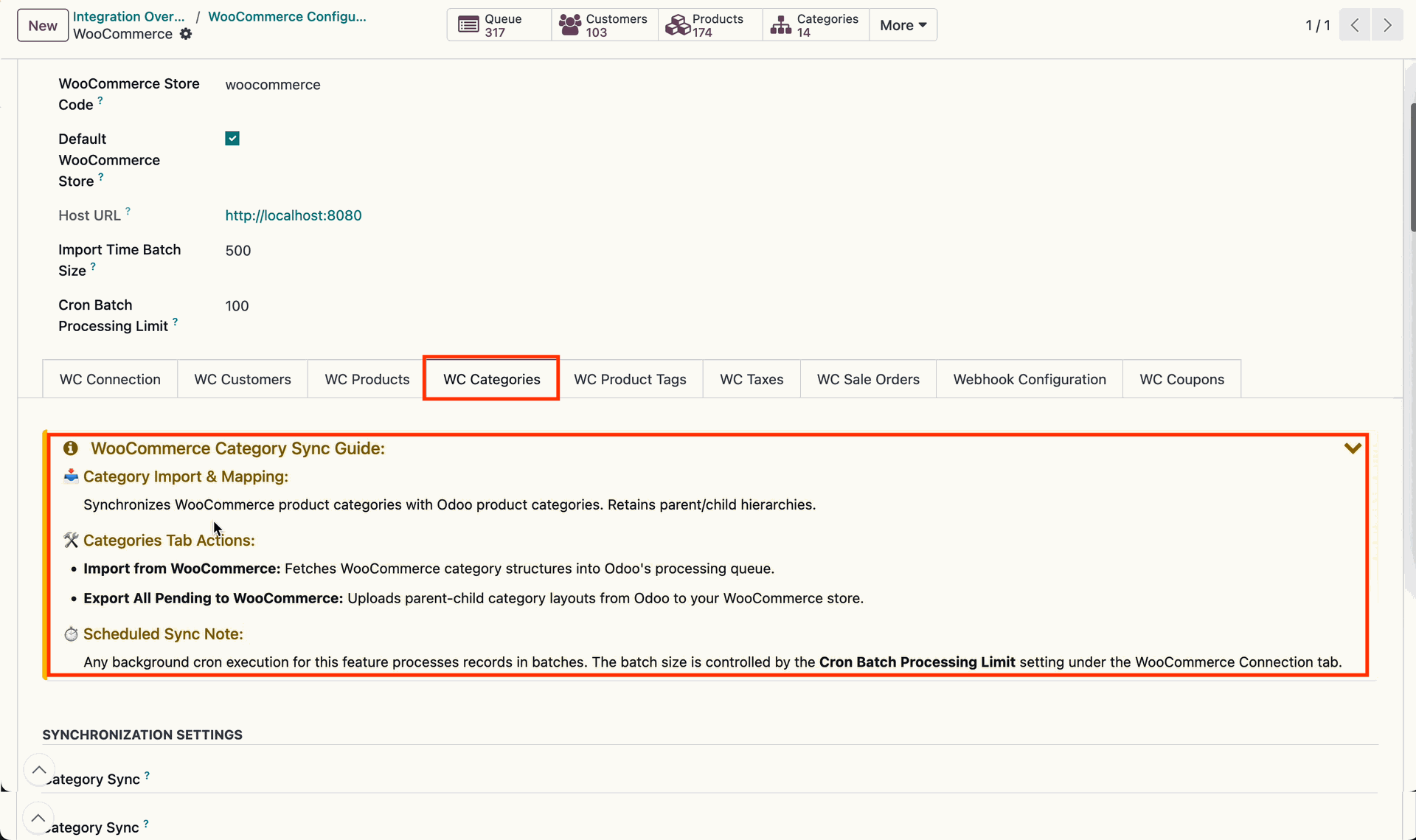Open the Queue 317 smart button
The height and width of the screenshot is (840, 1416).
(499, 25)
